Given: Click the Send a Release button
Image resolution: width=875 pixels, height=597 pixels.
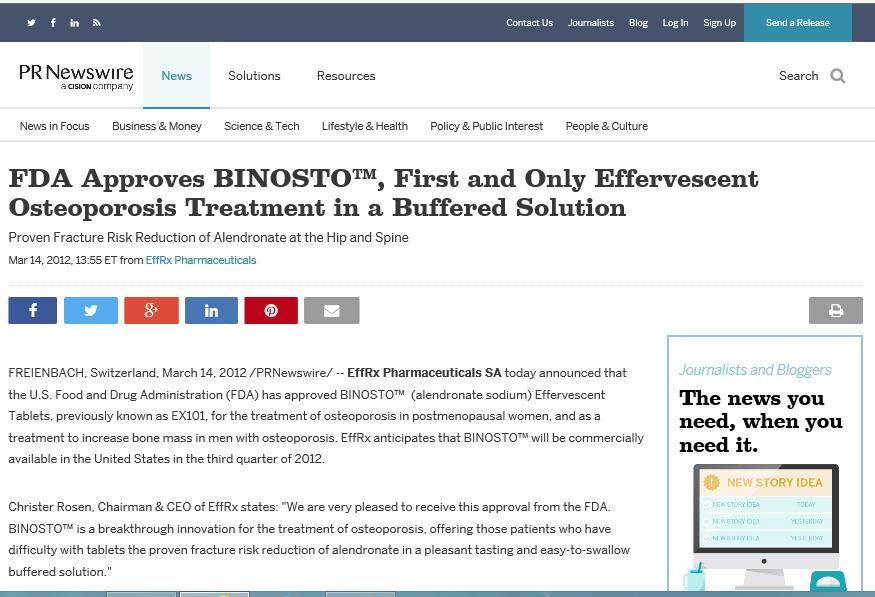Looking at the screenshot, I should coord(797,23).
